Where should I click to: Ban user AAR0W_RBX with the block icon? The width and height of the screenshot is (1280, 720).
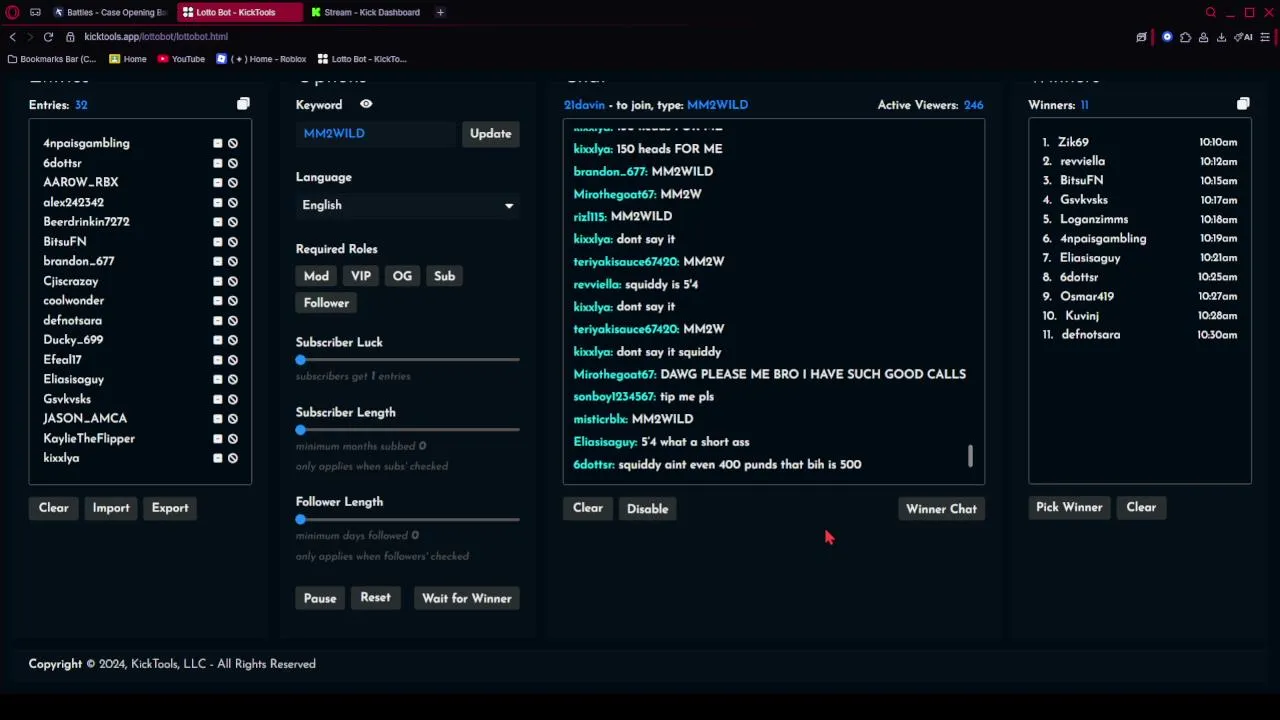(233, 183)
